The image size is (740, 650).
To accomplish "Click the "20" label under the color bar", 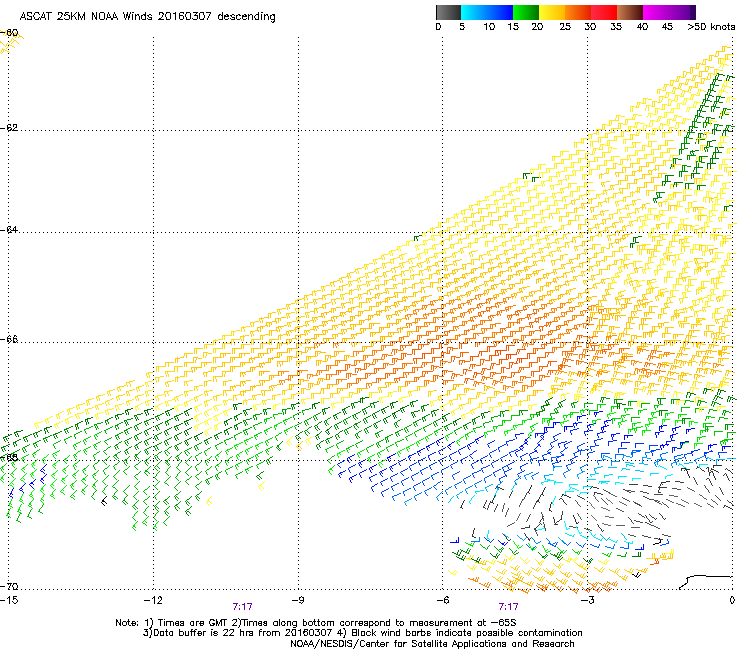I will (x=537, y=26).
